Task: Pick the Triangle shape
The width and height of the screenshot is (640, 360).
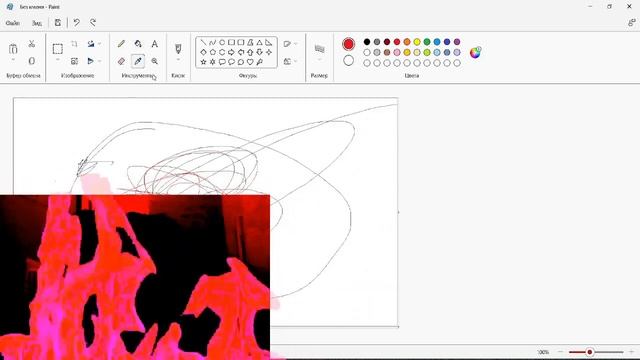Action: click(x=260, y=42)
